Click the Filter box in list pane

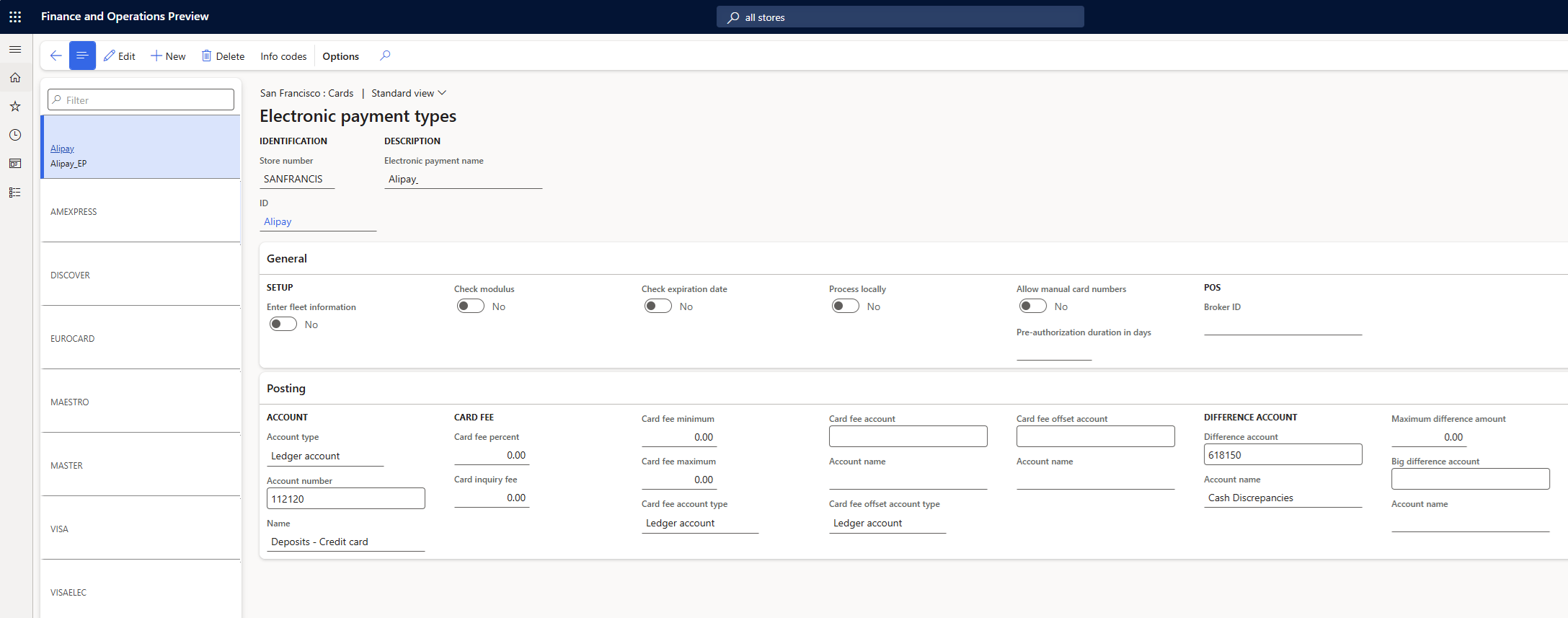(x=141, y=100)
